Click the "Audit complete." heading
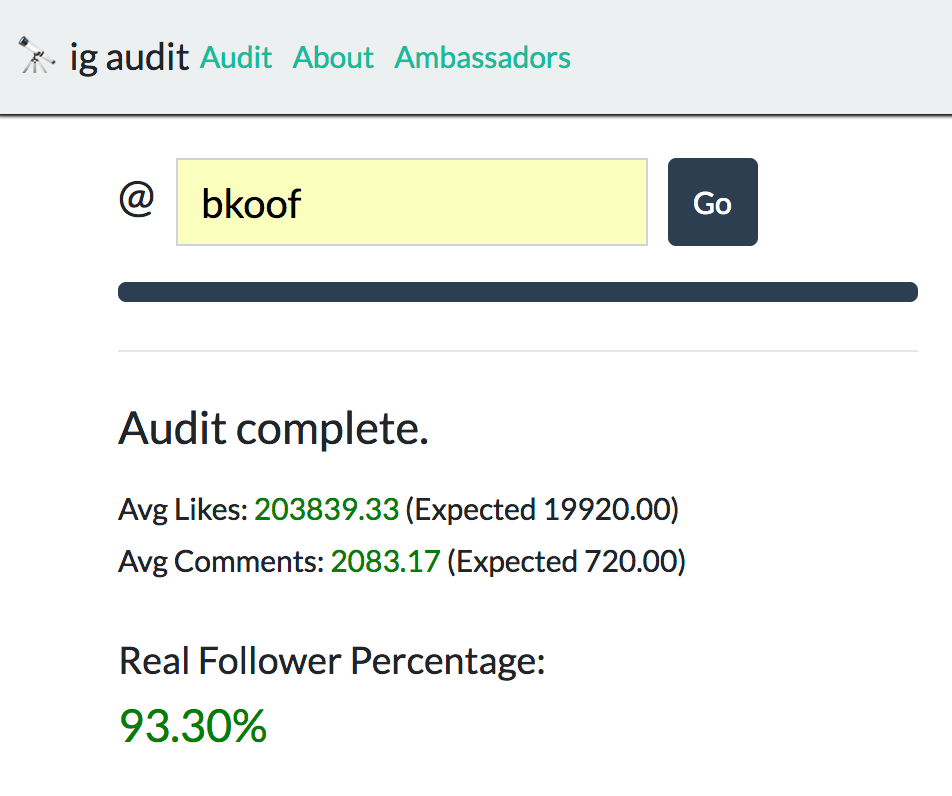Screen dimensions: 952x796 [x=273, y=430]
